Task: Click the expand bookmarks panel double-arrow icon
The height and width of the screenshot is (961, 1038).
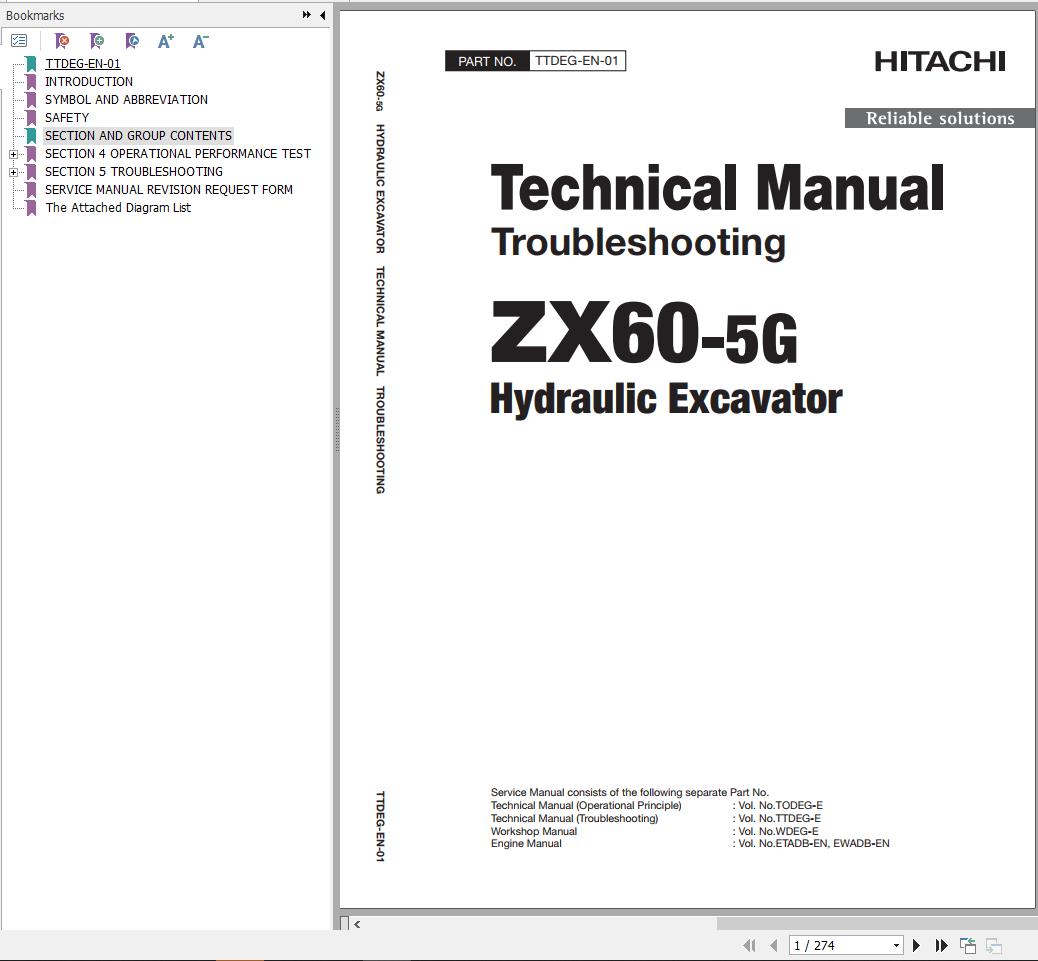Action: point(307,15)
